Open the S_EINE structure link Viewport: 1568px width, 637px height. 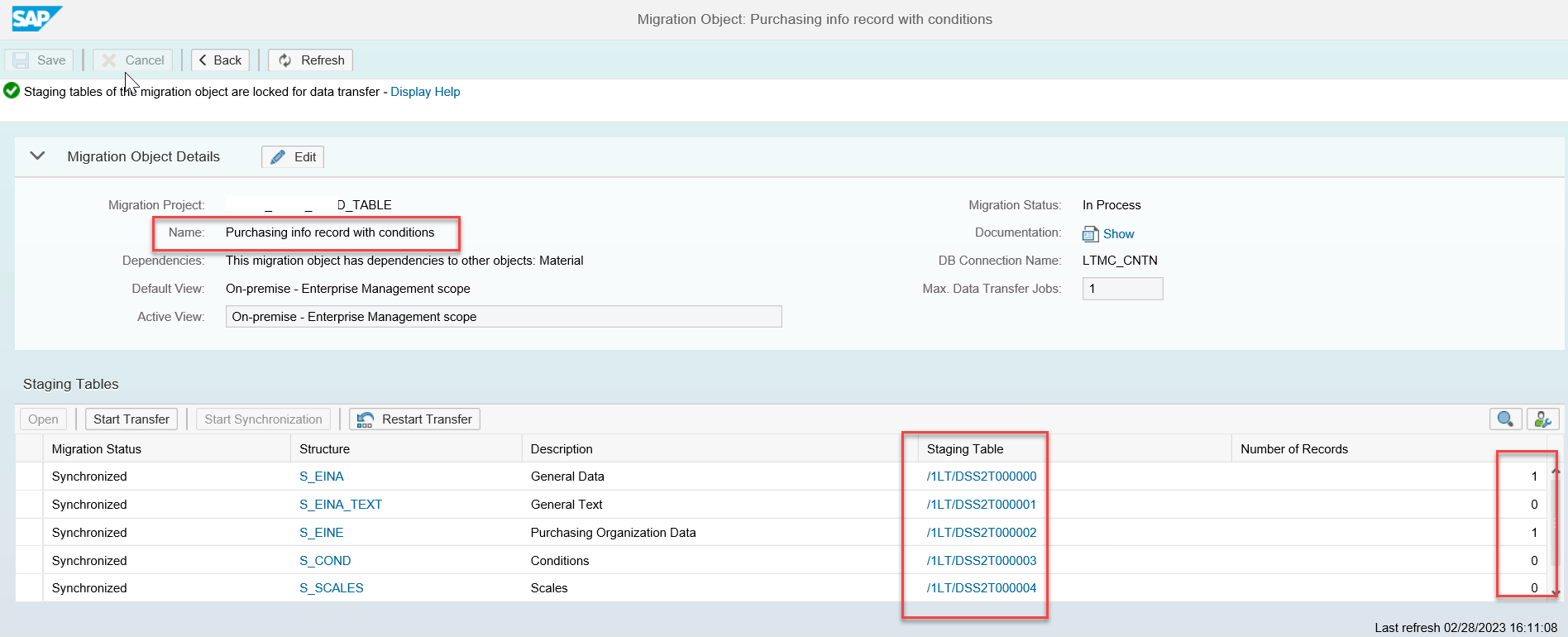pos(322,533)
